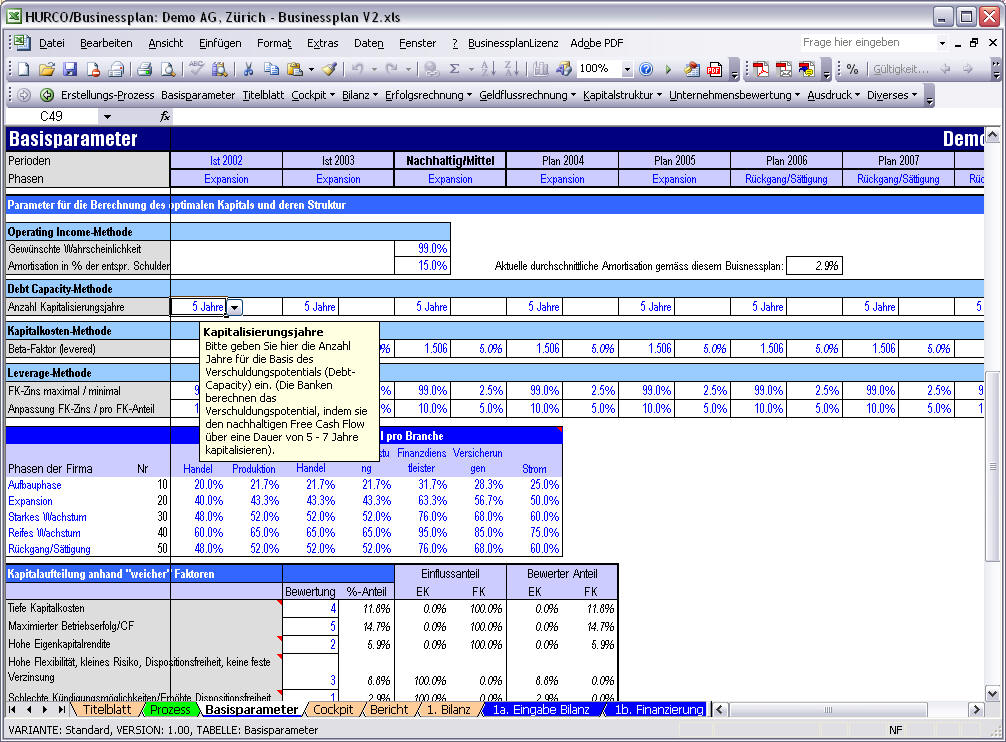Click the Erstellungs-Prozess toolbar button

click(107, 95)
